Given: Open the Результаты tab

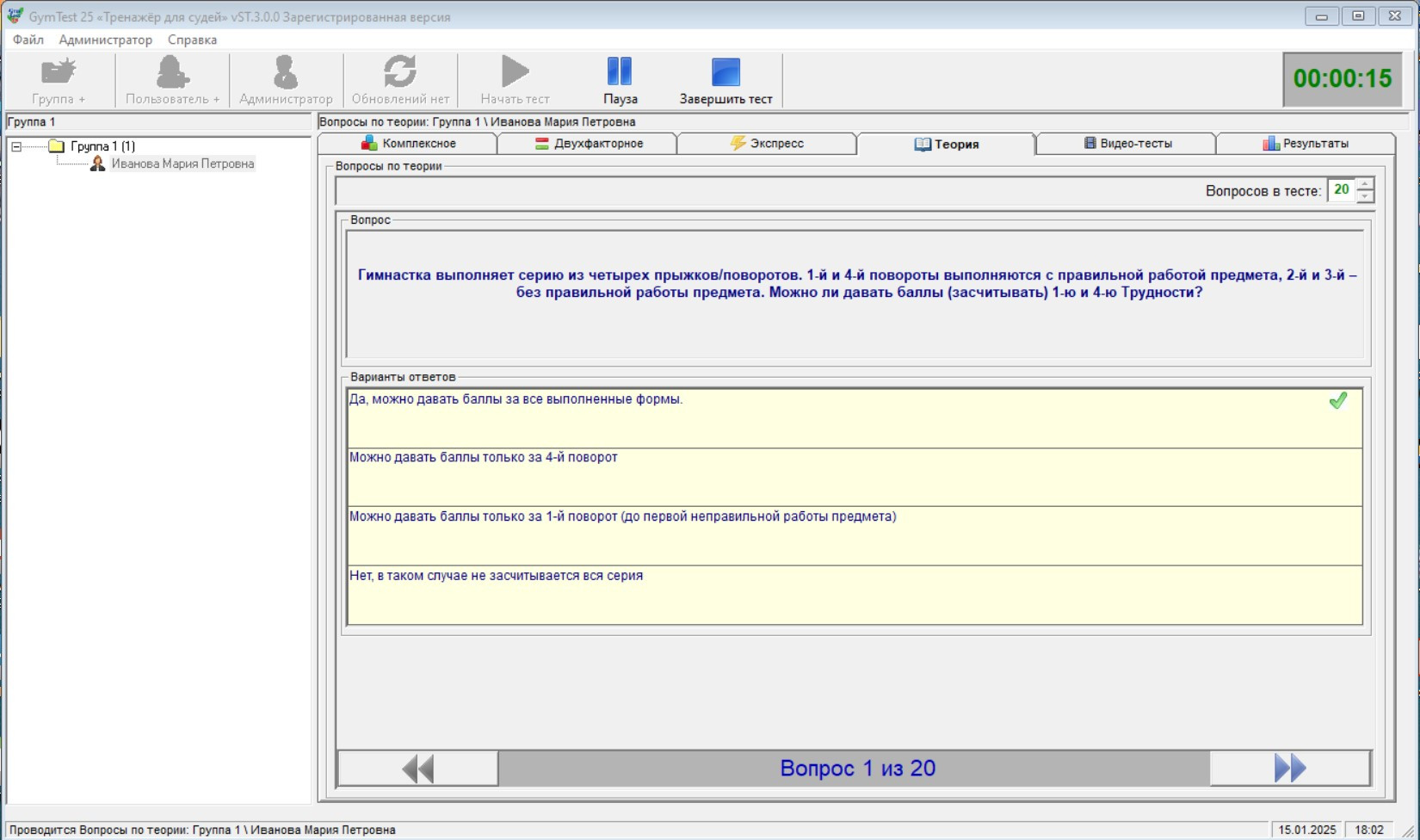Looking at the screenshot, I should click(1306, 144).
